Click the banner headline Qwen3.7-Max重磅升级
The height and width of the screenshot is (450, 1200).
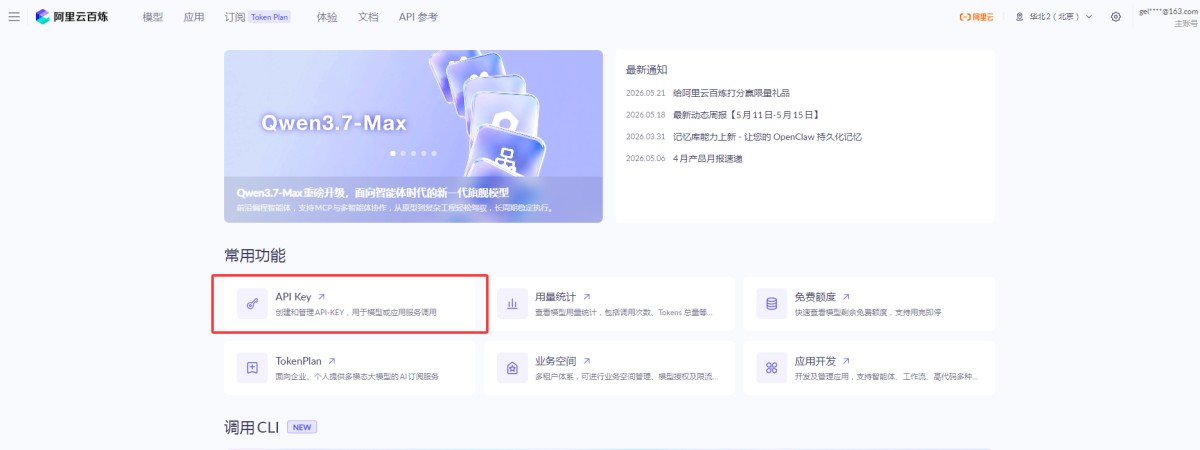(x=372, y=192)
